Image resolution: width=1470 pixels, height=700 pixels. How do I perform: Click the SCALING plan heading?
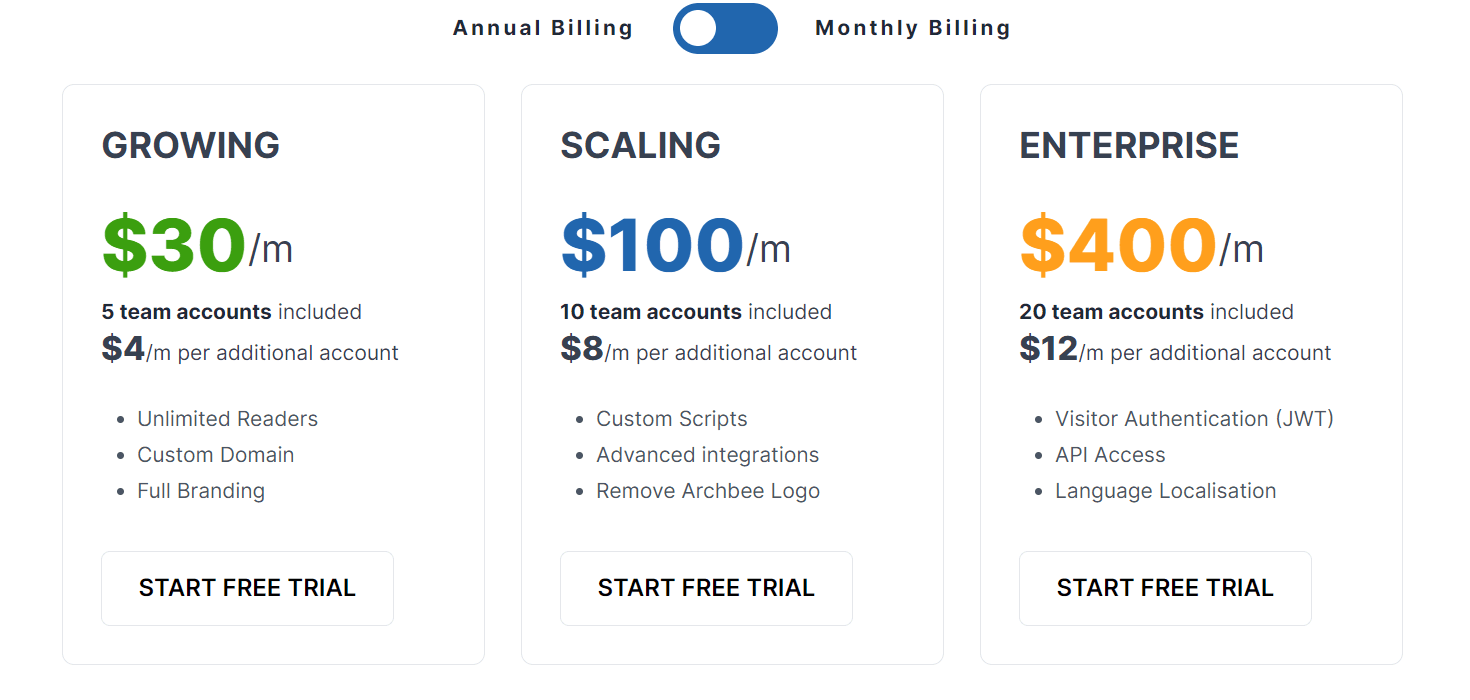tap(640, 146)
